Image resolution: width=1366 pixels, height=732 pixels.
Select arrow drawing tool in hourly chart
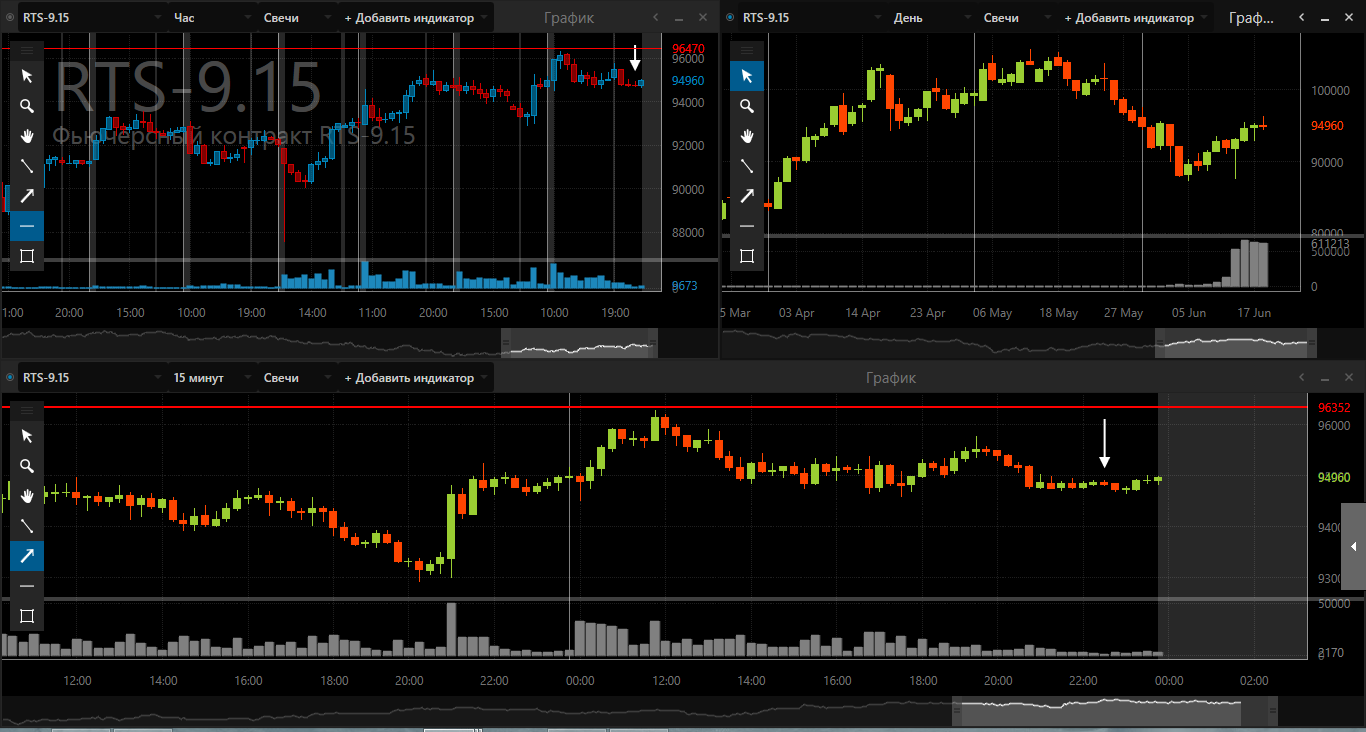27,196
